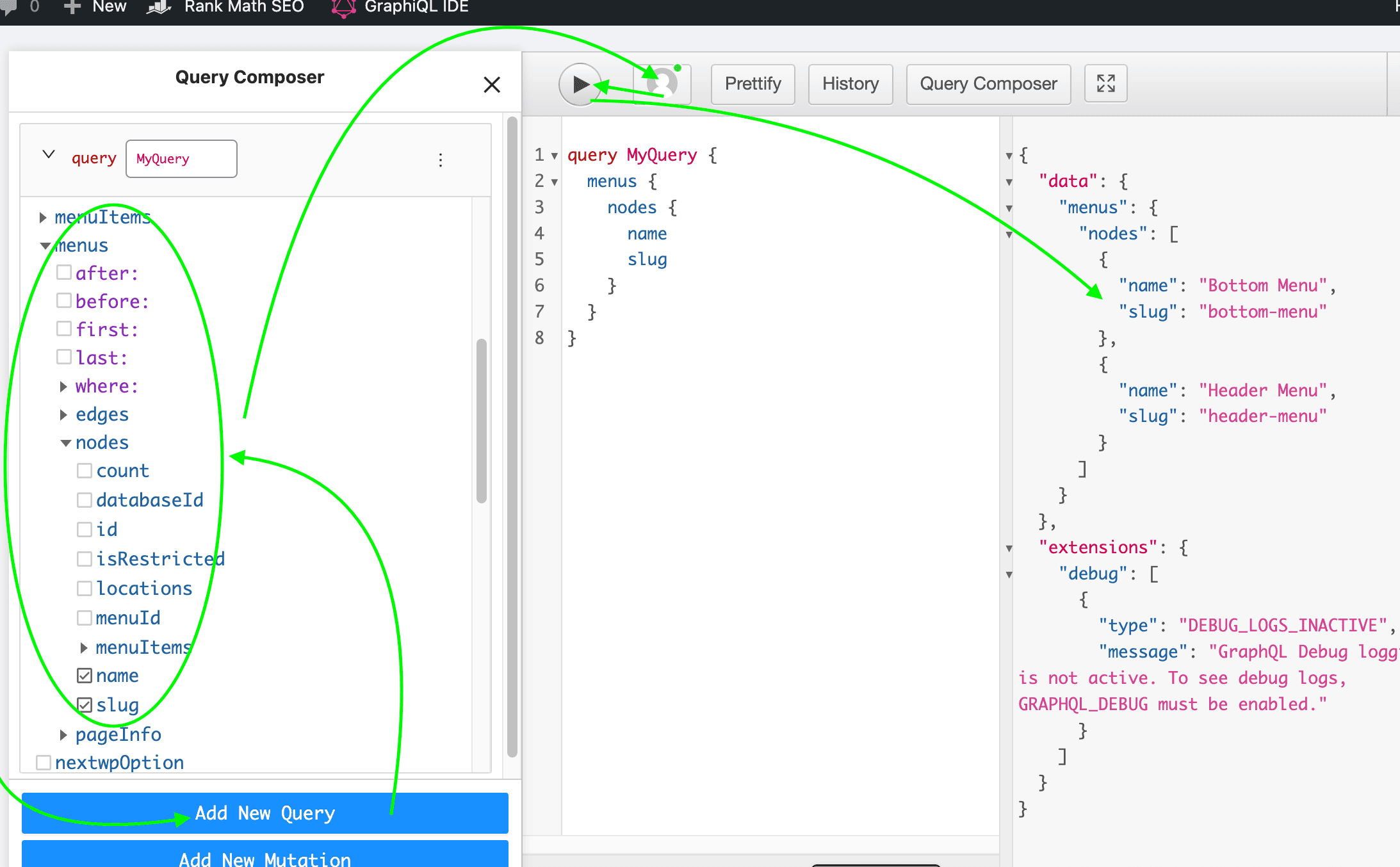Image resolution: width=1400 pixels, height=867 pixels.
Task: Open comments bubble in admin bar
Action: 9,7
